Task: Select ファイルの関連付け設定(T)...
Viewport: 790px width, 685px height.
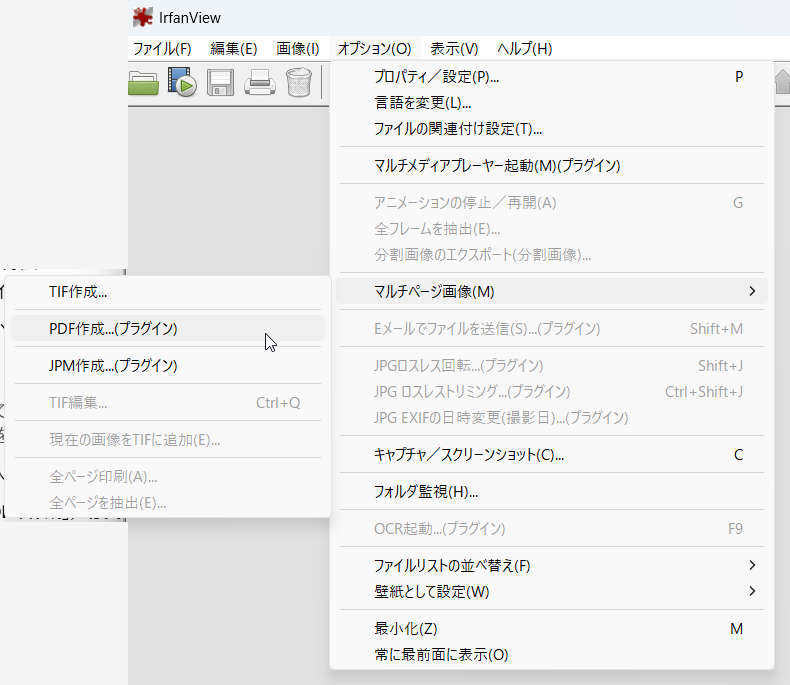Action: point(552,129)
